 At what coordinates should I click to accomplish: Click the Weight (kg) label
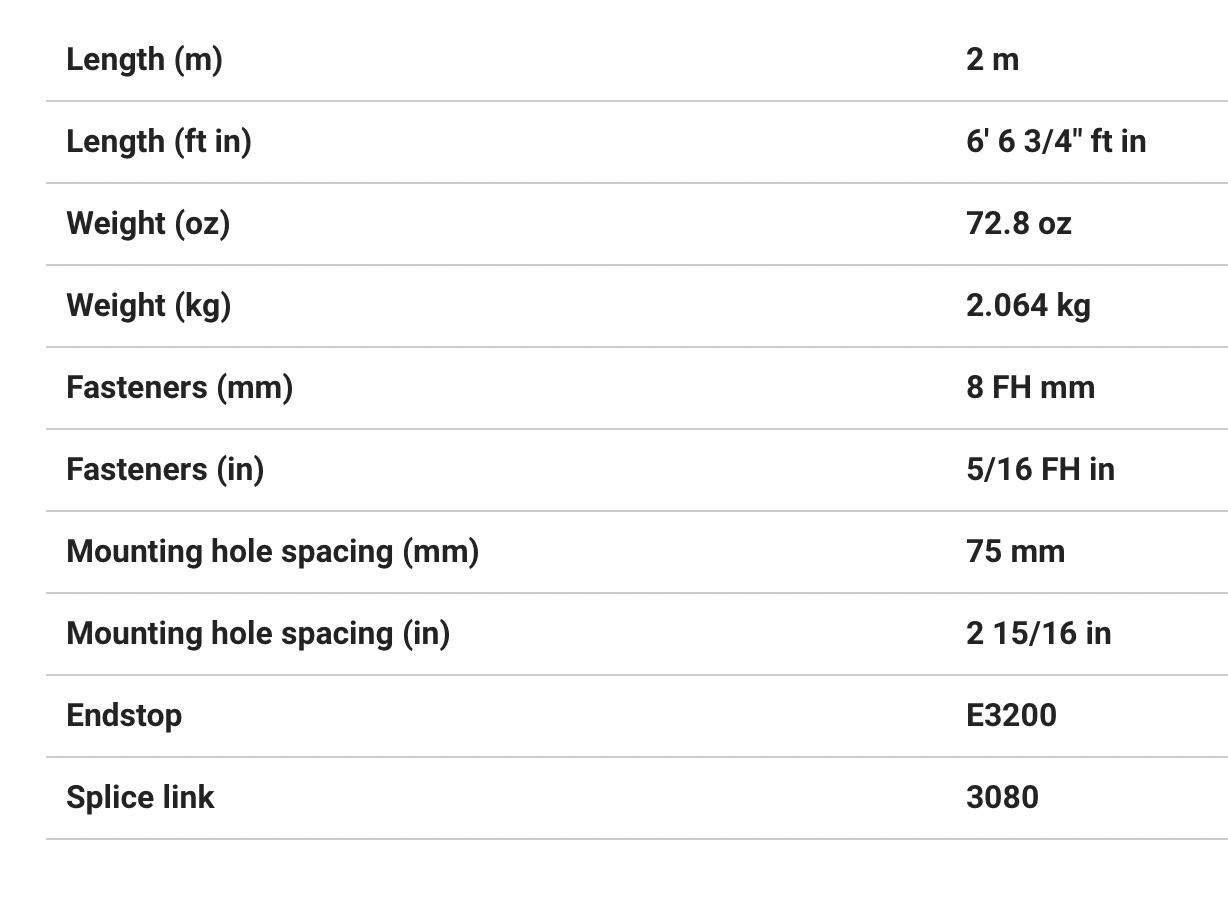(148, 306)
